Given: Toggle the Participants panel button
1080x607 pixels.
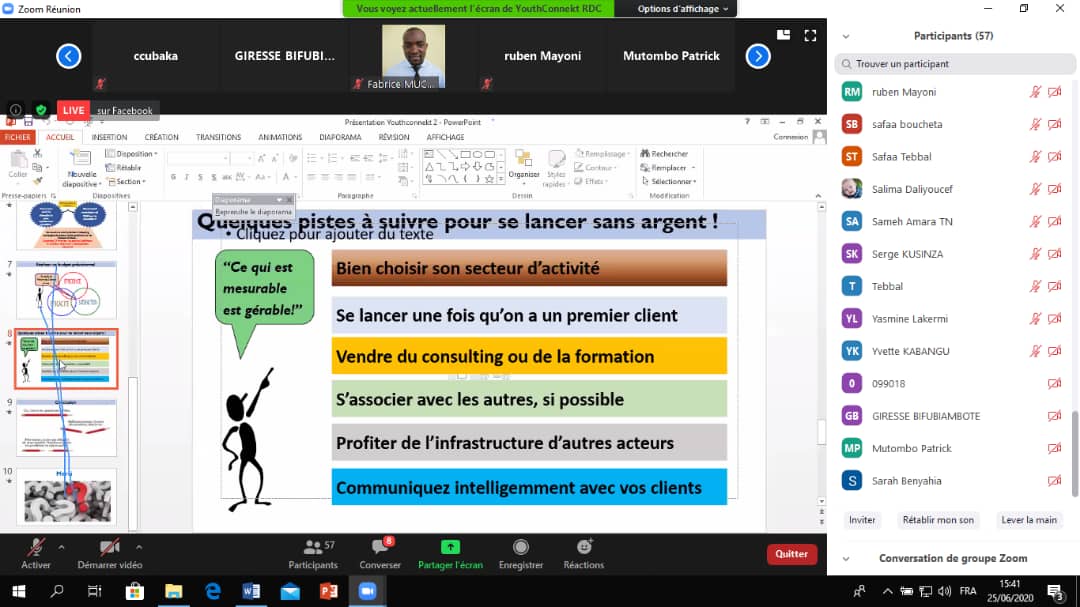Looking at the screenshot, I should click(x=313, y=553).
